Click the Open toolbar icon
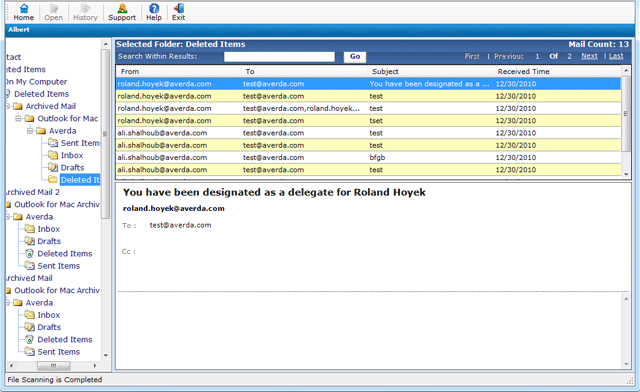 click(53, 12)
